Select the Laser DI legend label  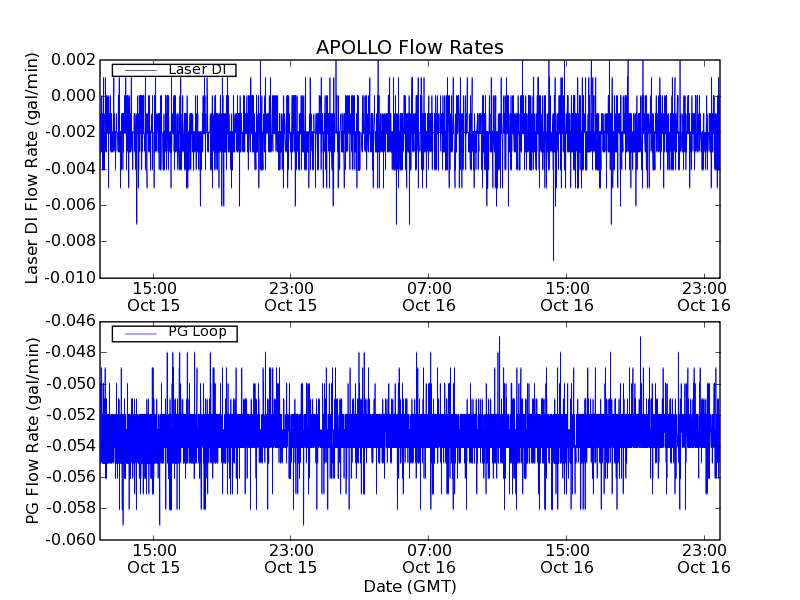coord(198,70)
